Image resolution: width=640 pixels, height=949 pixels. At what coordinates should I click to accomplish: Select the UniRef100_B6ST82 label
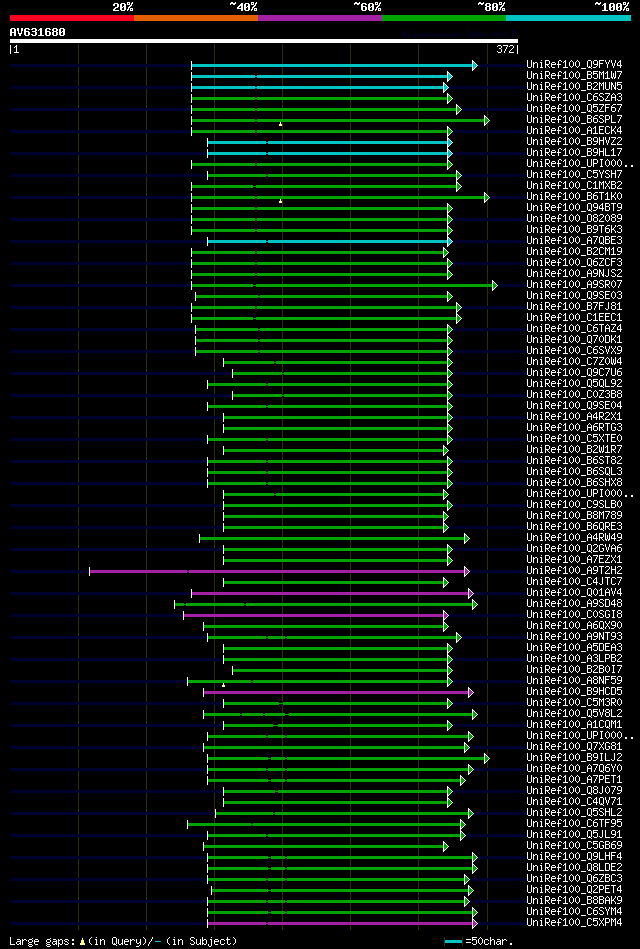tap(574, 461)
